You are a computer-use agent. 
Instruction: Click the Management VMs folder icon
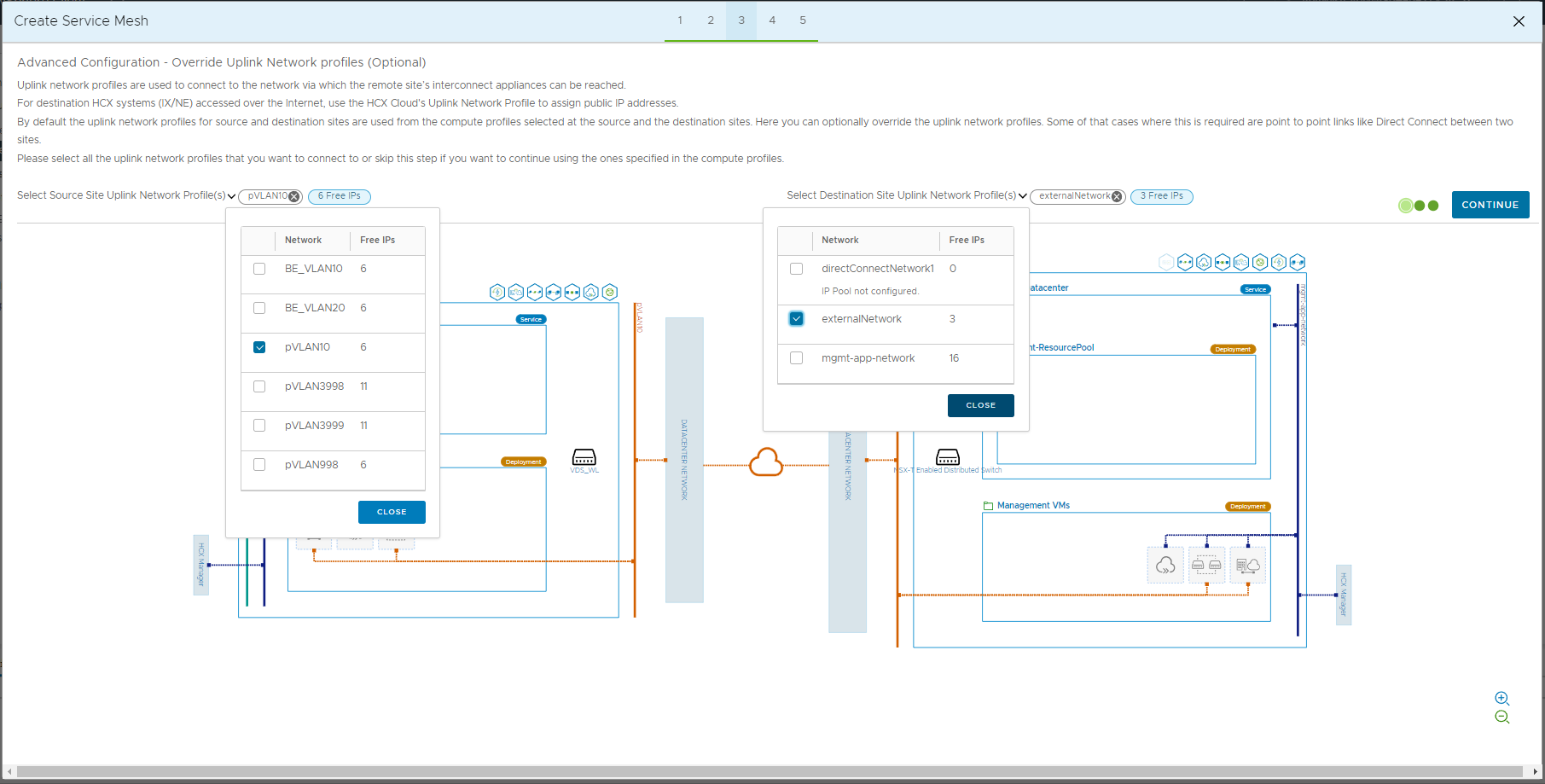pos(989,506)
